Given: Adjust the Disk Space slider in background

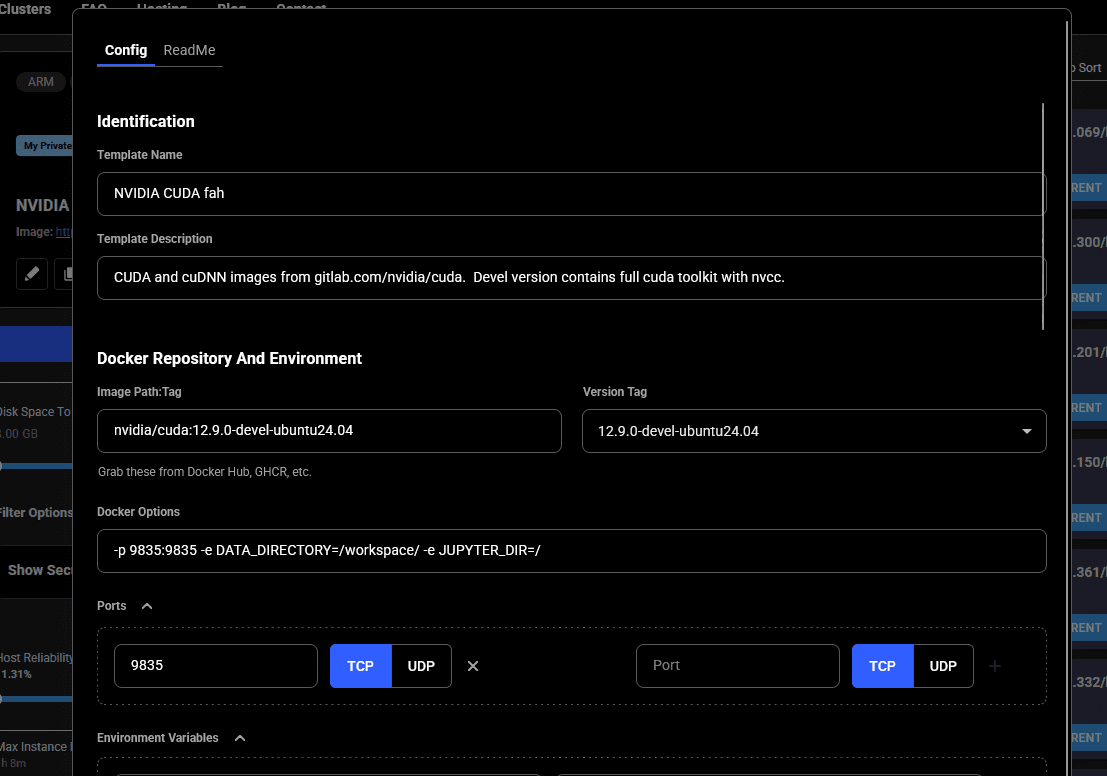Looking at the screenshot, I should (x=36, y=466).
